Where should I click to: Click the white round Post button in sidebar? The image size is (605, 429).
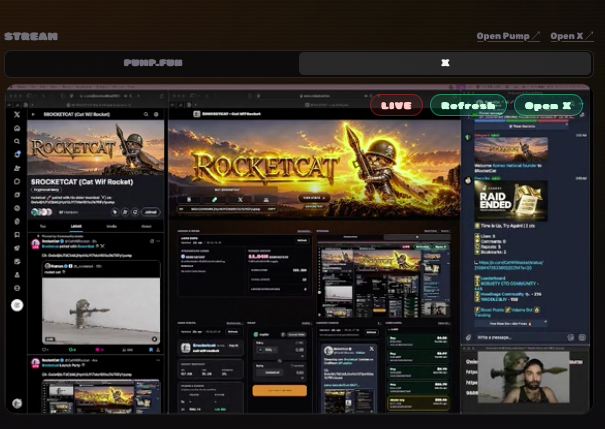17,305
